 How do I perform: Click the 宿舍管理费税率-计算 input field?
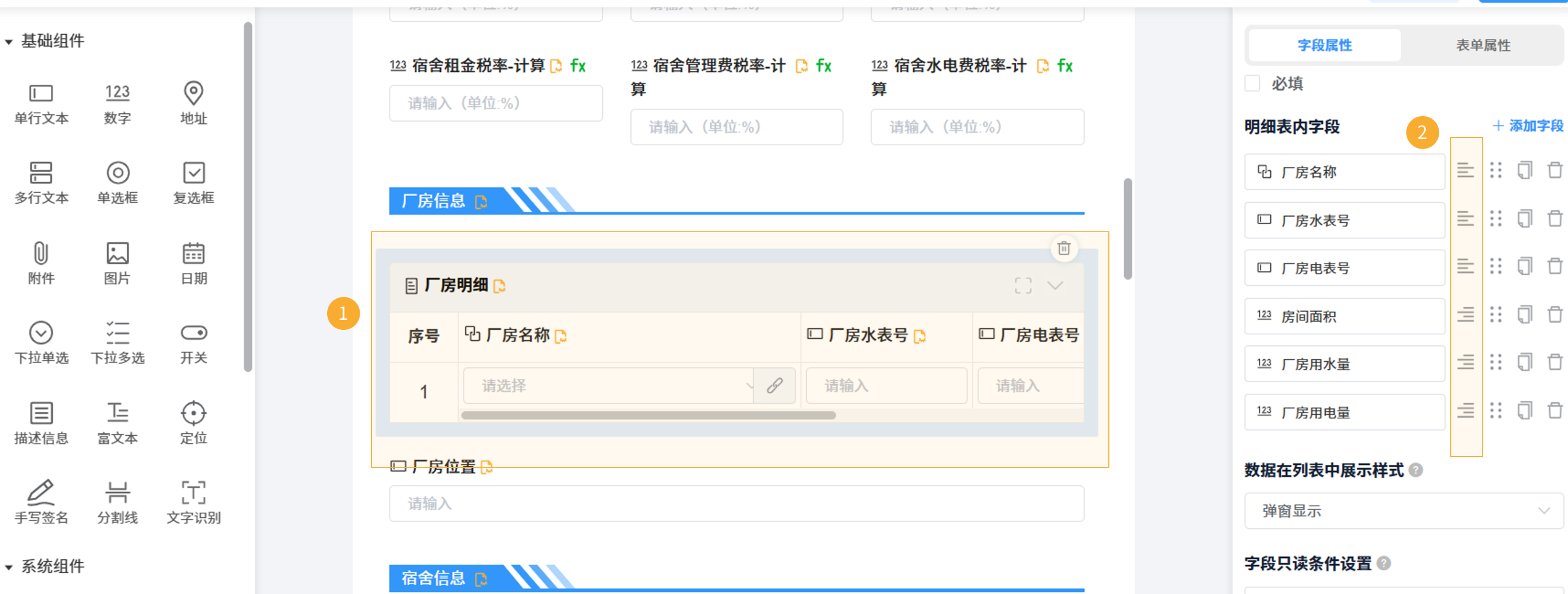(x=736, y=127)
